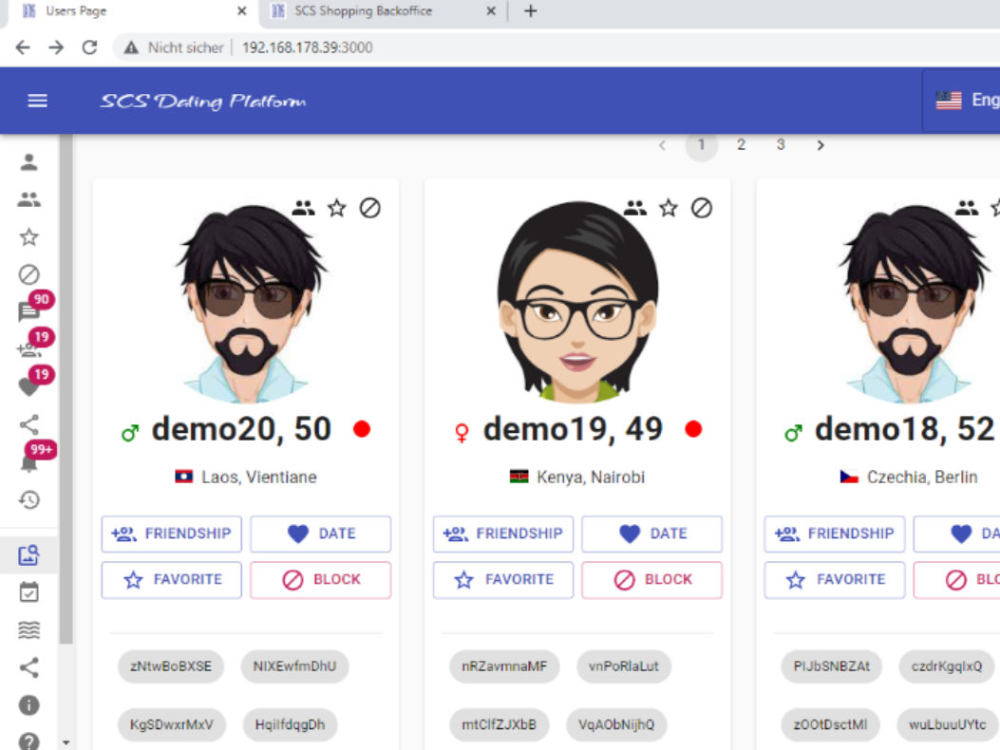Open demo20 avatar picture
1000x750 pixels.
(x=249, y=303)
